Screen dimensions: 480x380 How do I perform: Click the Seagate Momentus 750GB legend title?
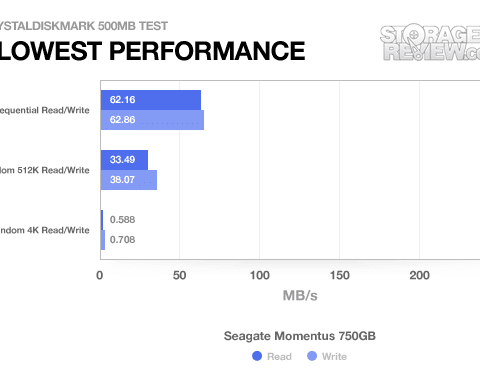pyautogui.click(x=300, y=336)
